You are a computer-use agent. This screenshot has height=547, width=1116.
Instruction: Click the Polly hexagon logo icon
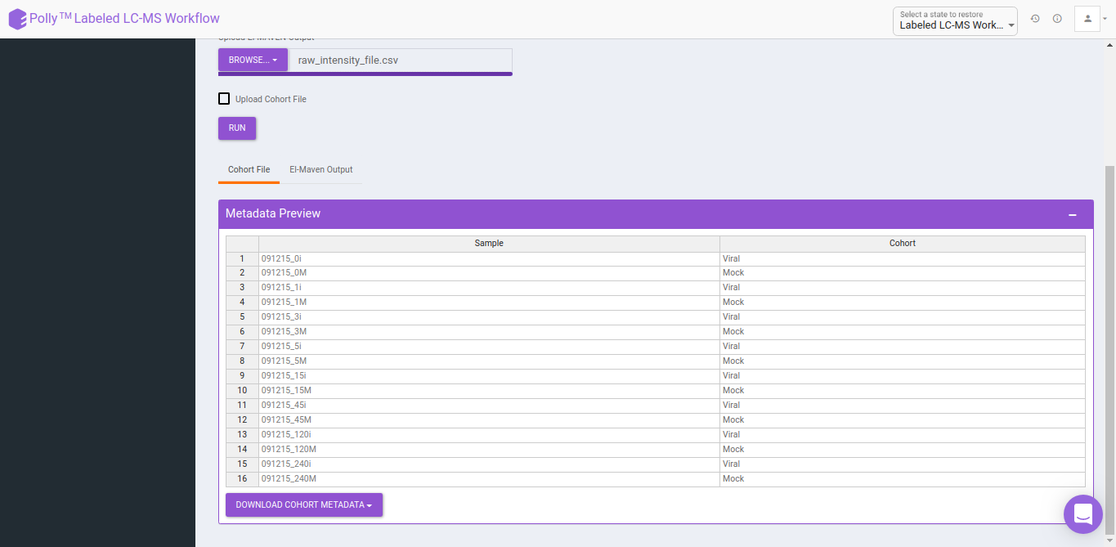click(18, 19)
